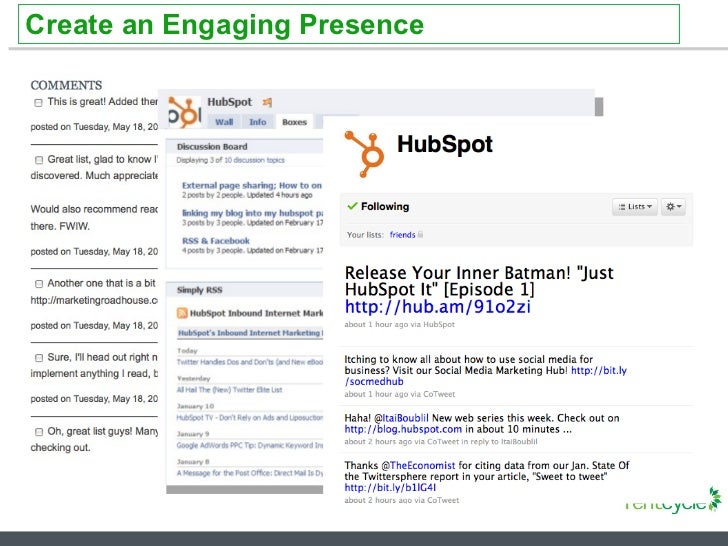Image resolution: width=728 pixels, height=546 pixels.
Task: Open 'All Hail The (New) Twitter Elite List' post
Action: pos(229,390)
